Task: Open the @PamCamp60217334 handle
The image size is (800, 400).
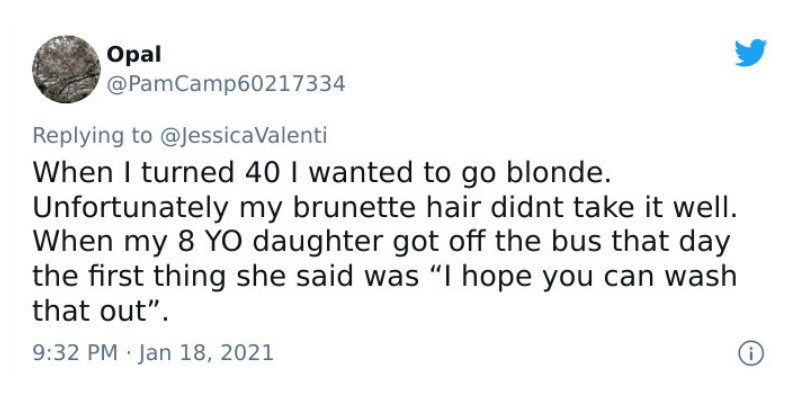Action: pyautogui.click(x=226, y=84)
